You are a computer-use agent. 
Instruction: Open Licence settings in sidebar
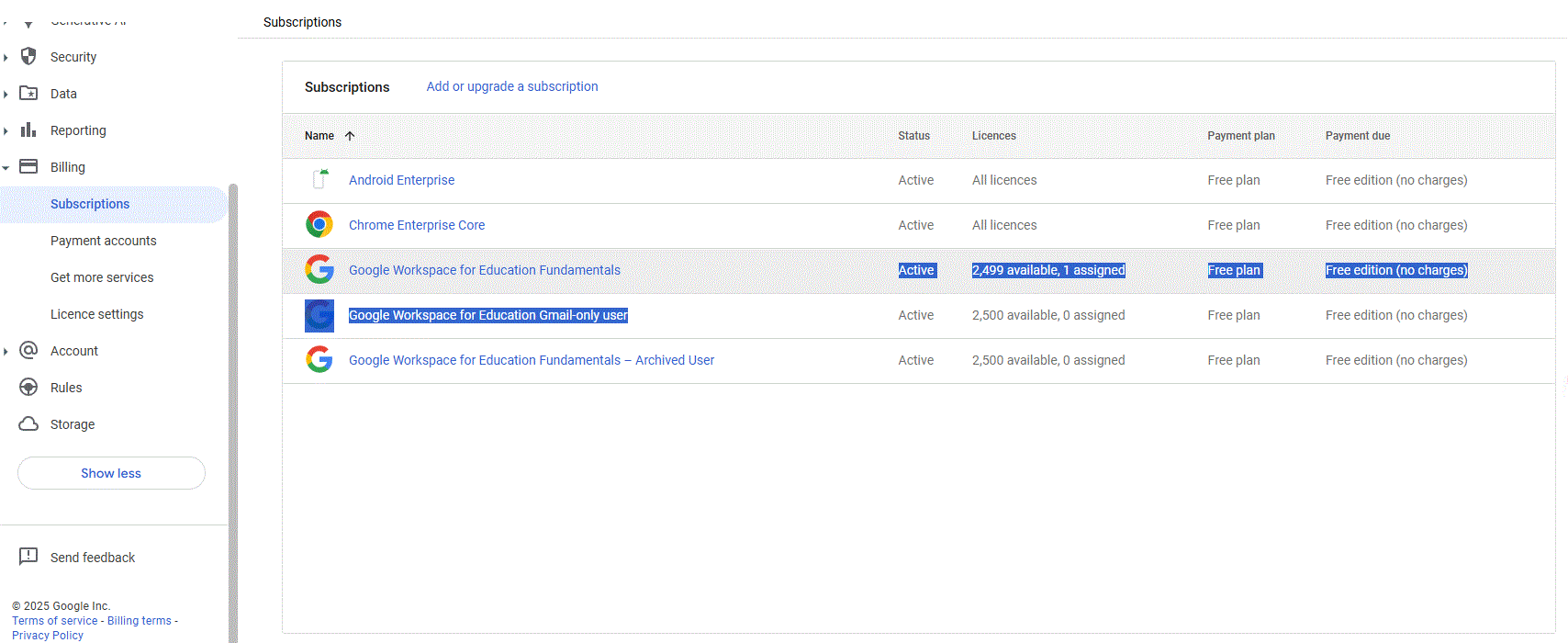pos(97,314)
